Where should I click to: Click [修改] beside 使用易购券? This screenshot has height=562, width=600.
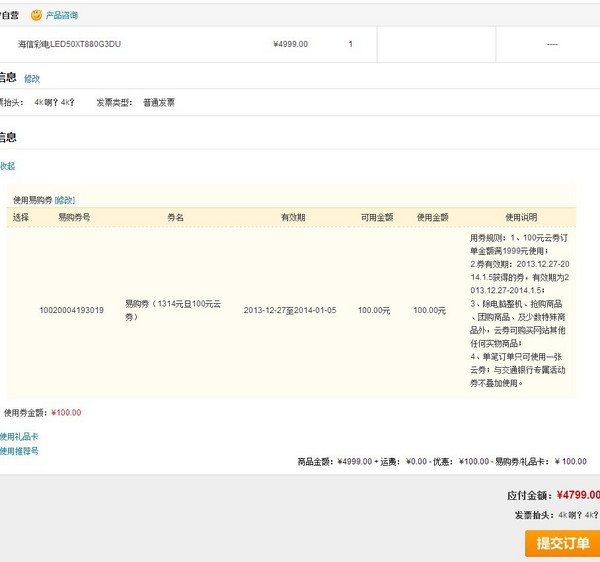tap(65, 200)
